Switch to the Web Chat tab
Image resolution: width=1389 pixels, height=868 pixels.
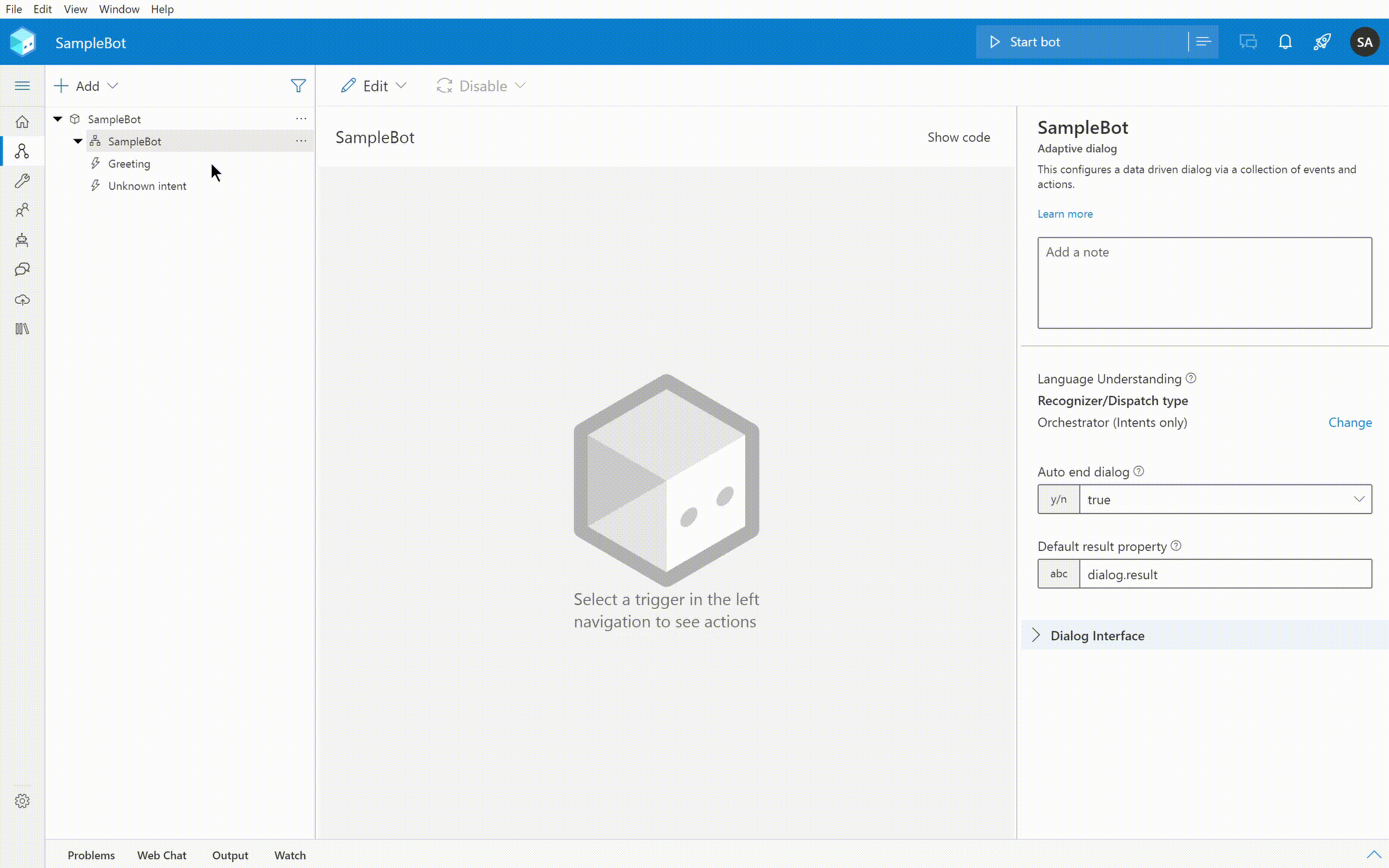pyautogui.click(x=162, y=855)
